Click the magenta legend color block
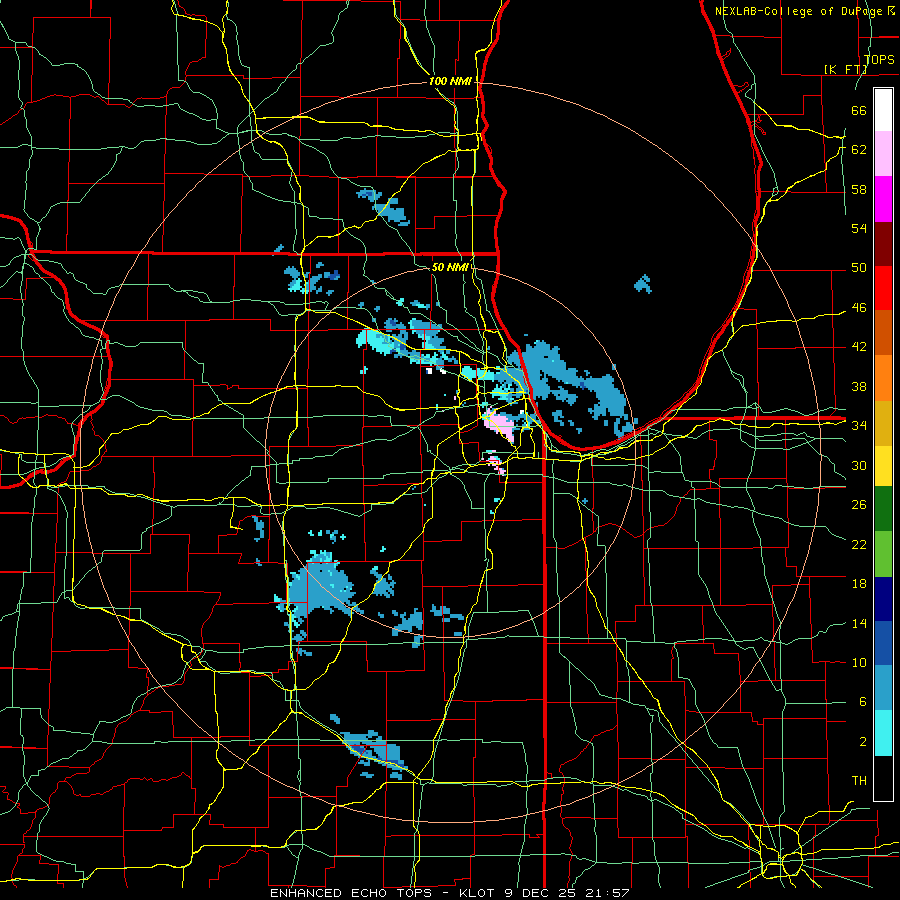This screenshot has width=900, height=900. pyautogui.click(x=883, y=199)
